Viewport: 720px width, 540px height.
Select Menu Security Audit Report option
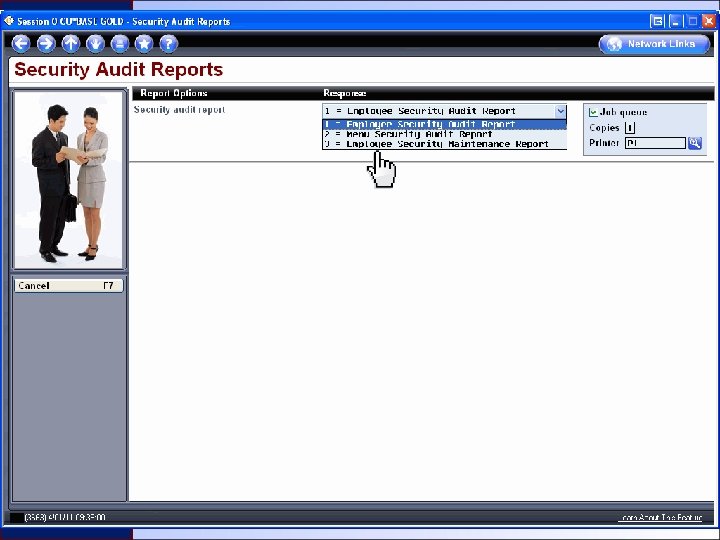[x=444, y=134]
